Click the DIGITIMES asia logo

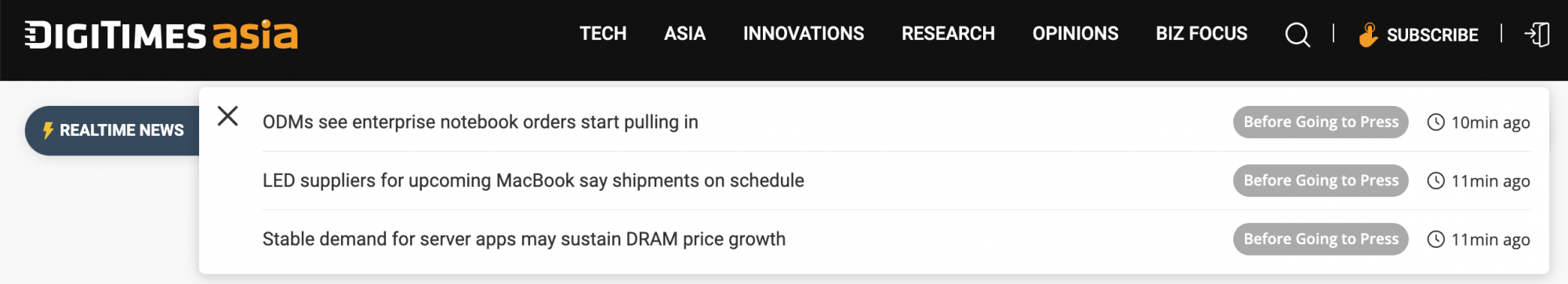point(162,35)
